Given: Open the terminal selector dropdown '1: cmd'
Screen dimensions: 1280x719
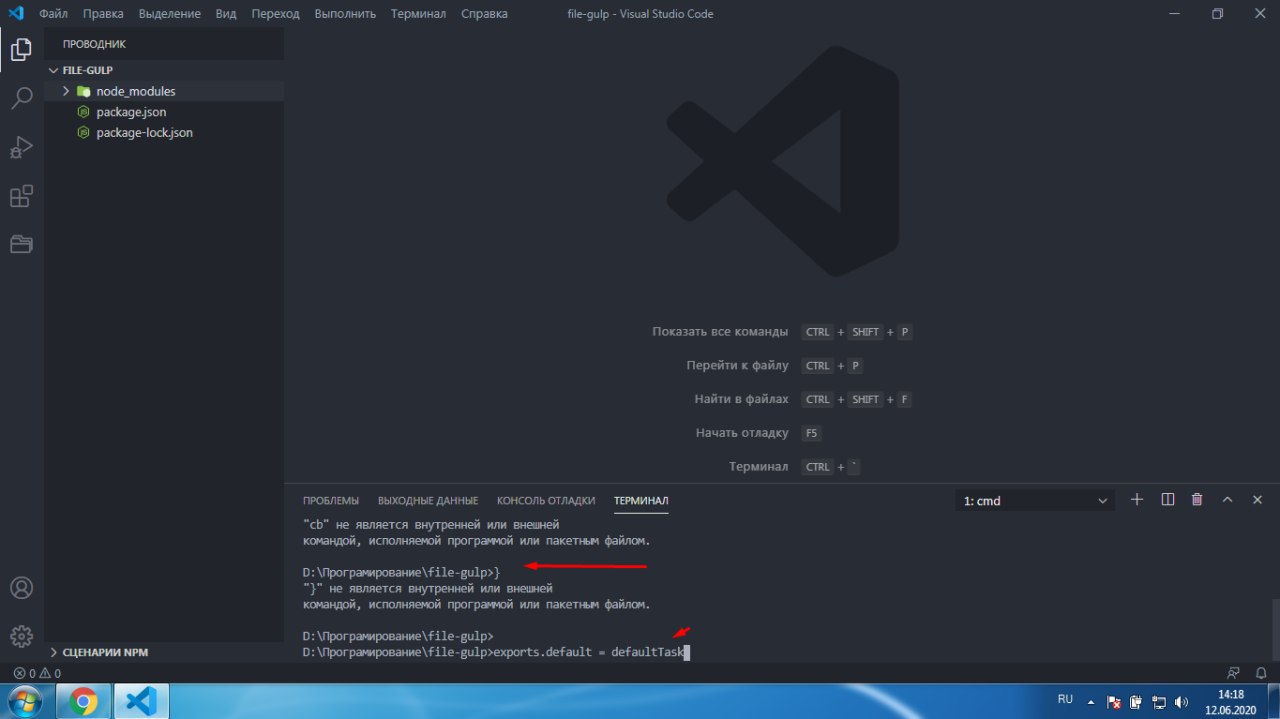Looking at the screenshot, I should click(1035, 500).
